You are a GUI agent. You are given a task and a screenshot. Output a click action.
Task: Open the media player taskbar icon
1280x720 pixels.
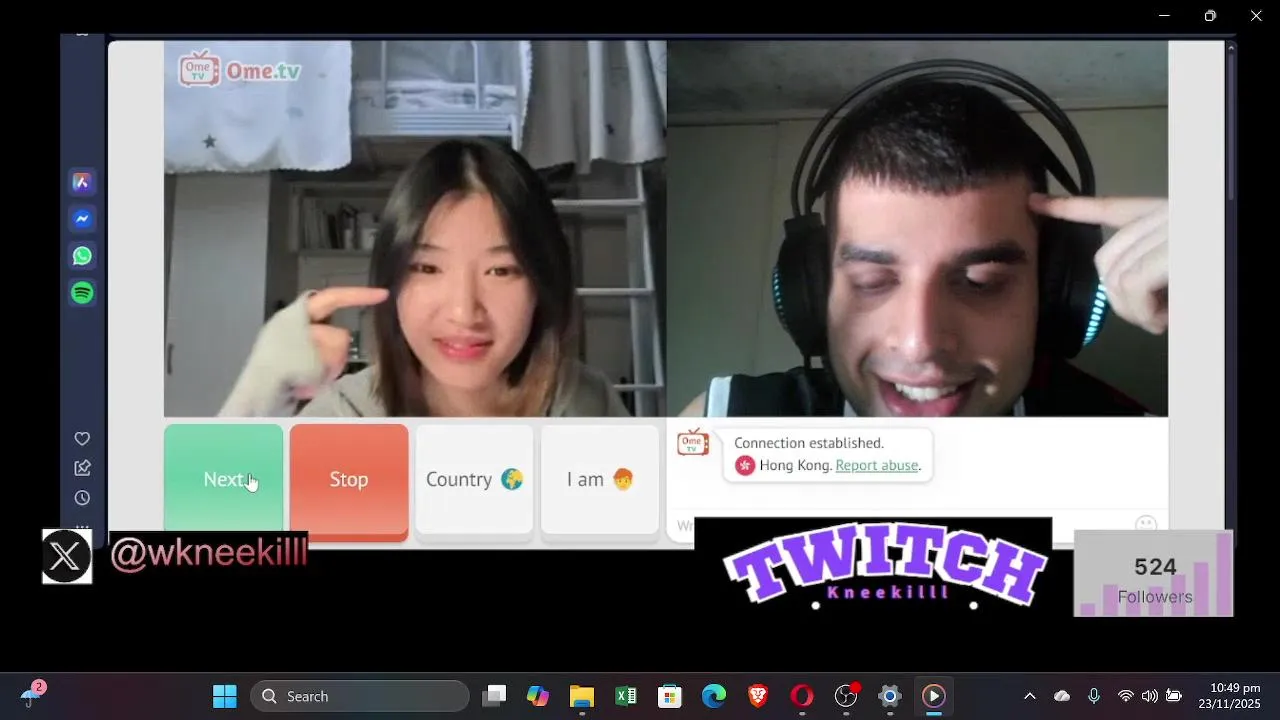click(x=934, y=696)
